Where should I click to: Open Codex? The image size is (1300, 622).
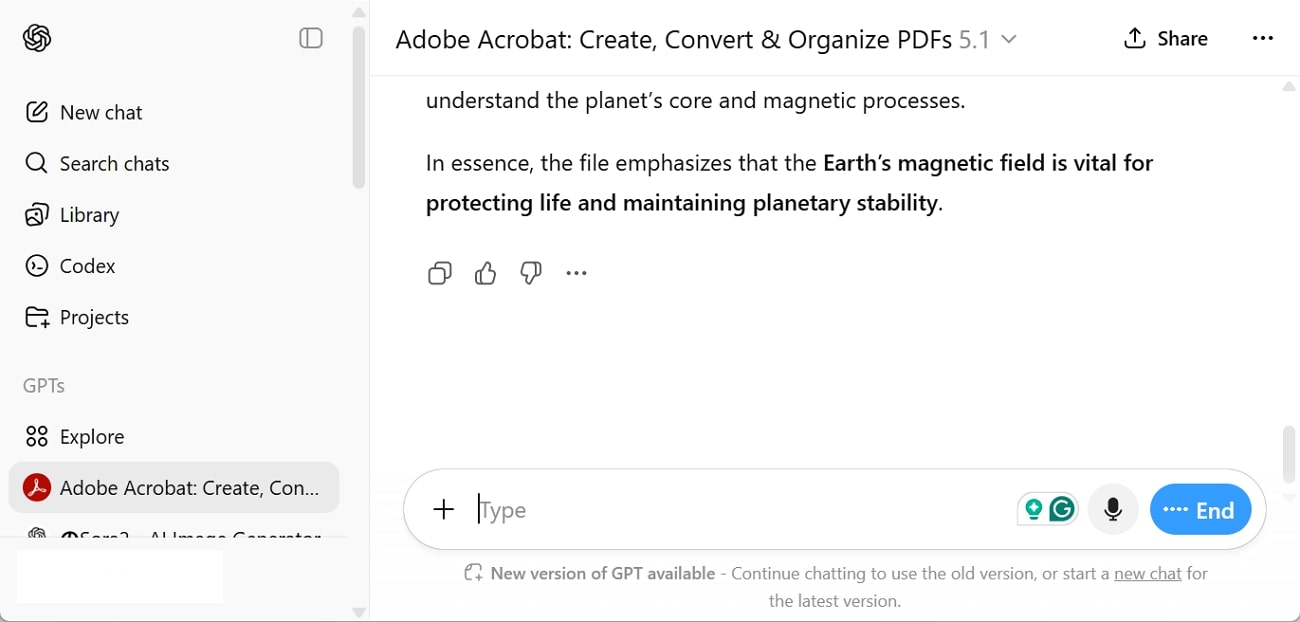(x=85, y=265)
